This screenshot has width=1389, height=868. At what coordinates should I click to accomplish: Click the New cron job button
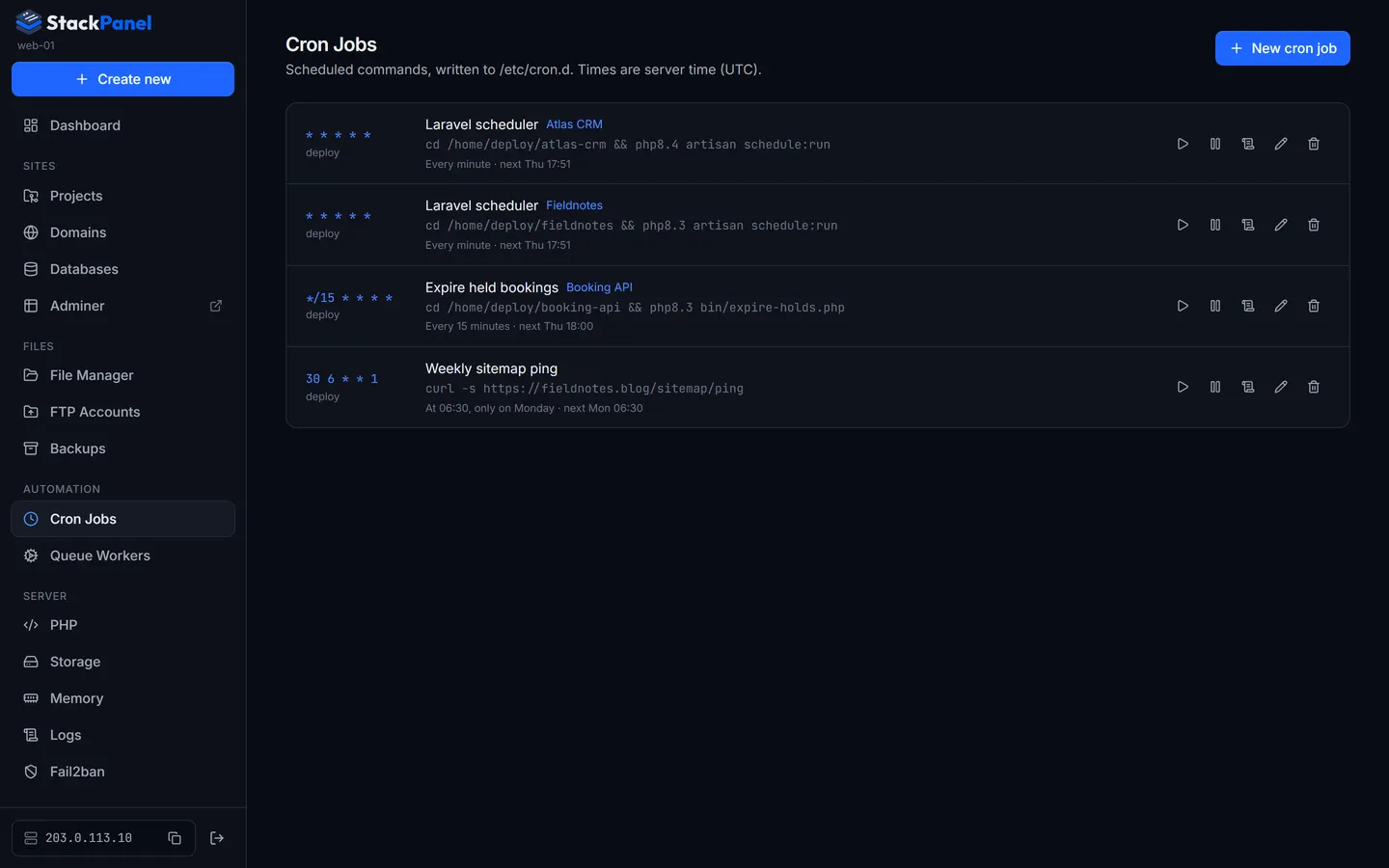[x=1283, y=48]
